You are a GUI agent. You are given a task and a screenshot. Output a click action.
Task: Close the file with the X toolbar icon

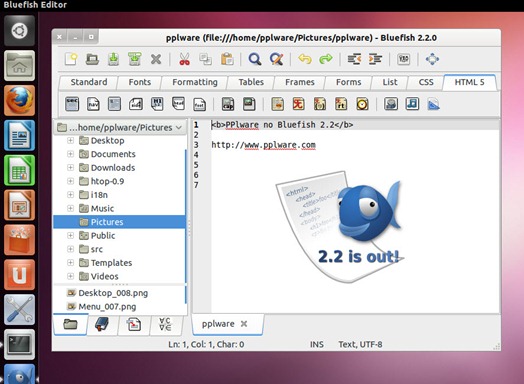[156, 59]
